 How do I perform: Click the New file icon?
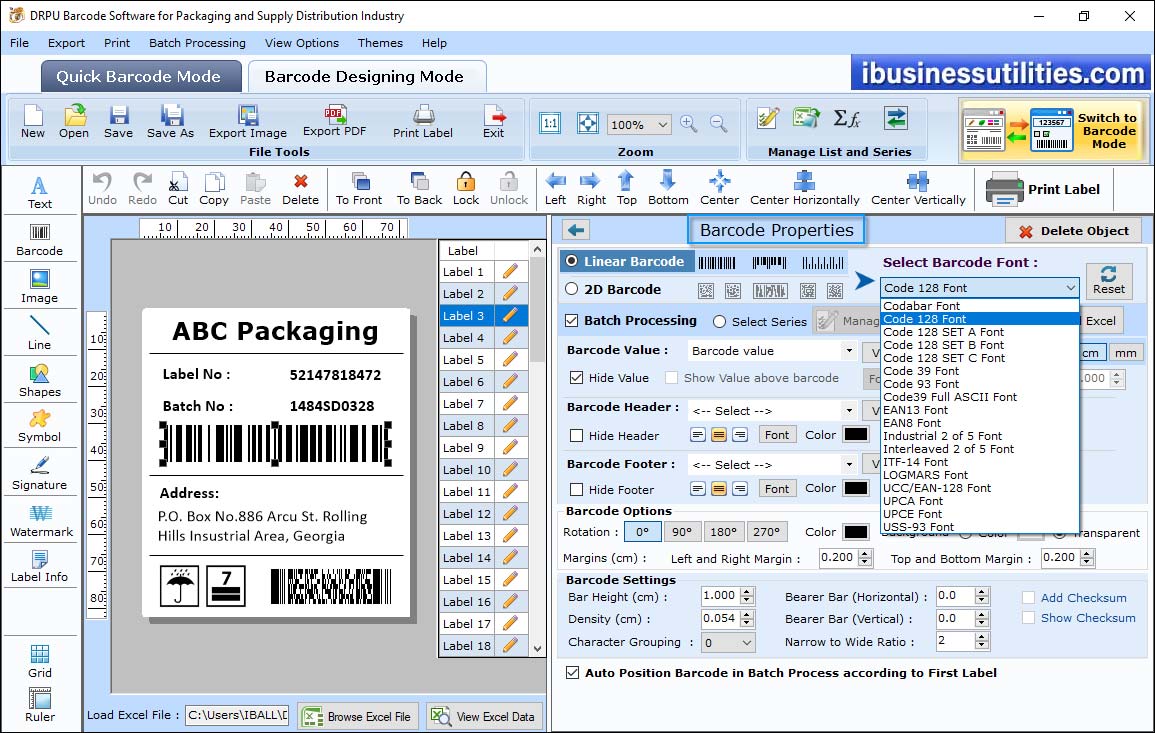[32, 122]
